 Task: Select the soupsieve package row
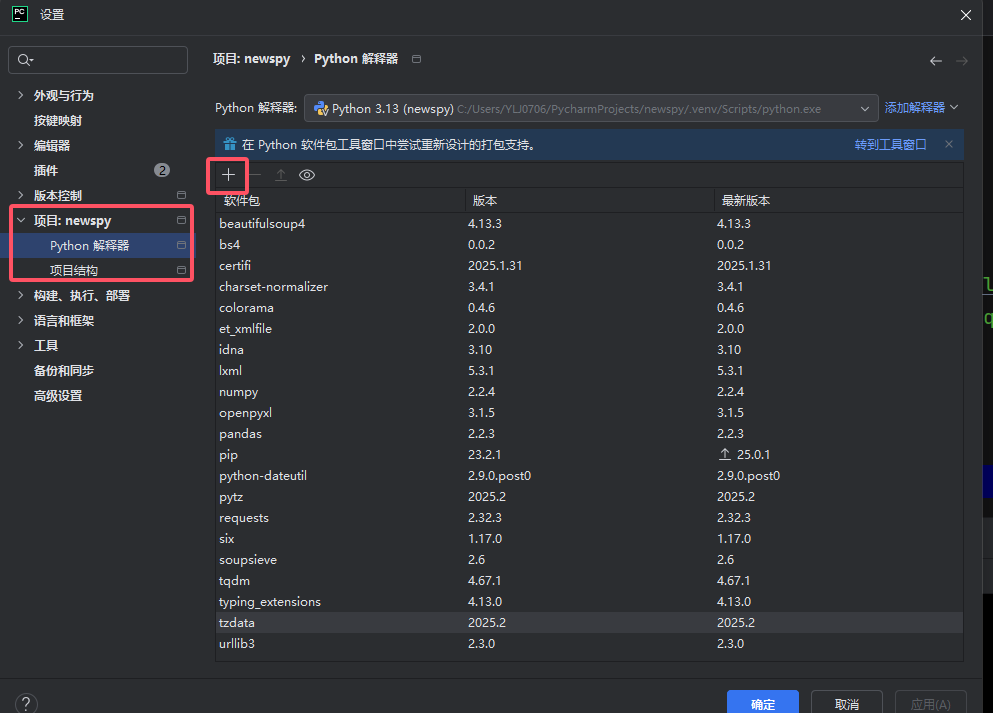click(590, 559)
